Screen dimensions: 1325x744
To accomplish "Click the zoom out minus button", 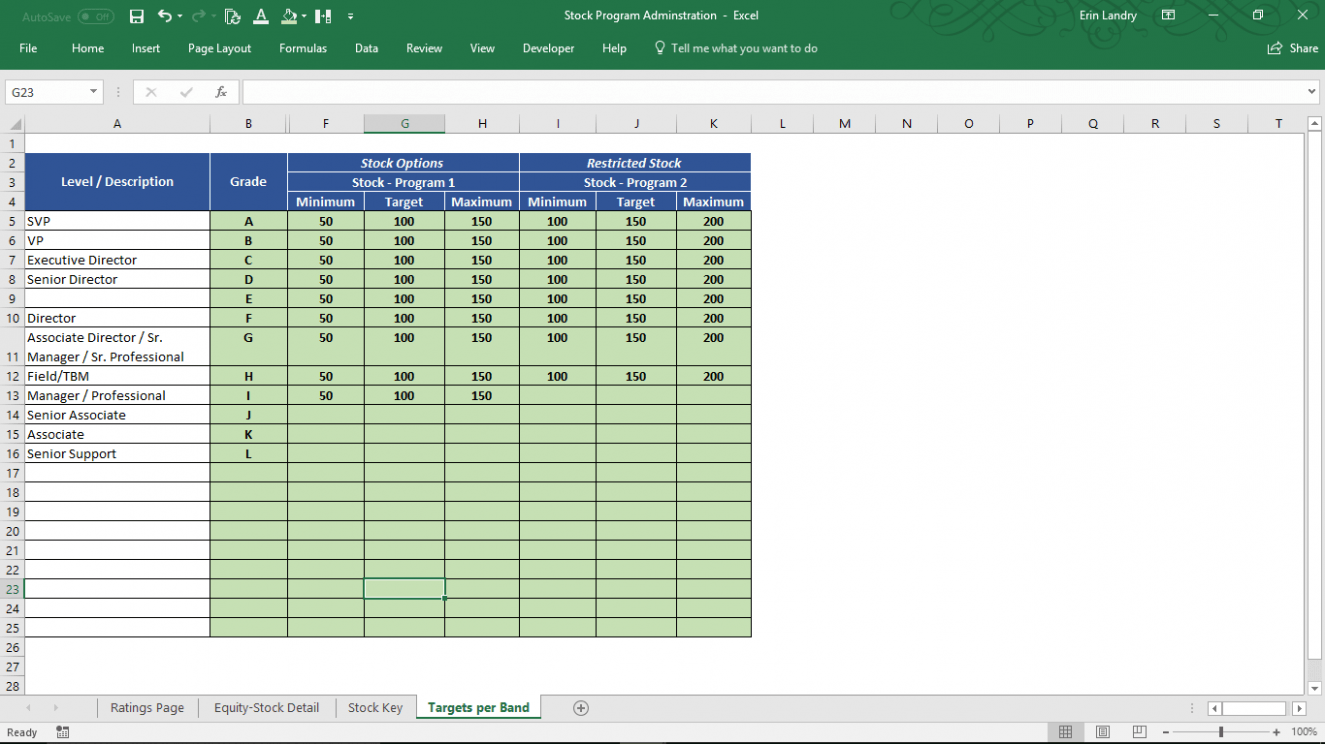I will point(1165,732).
